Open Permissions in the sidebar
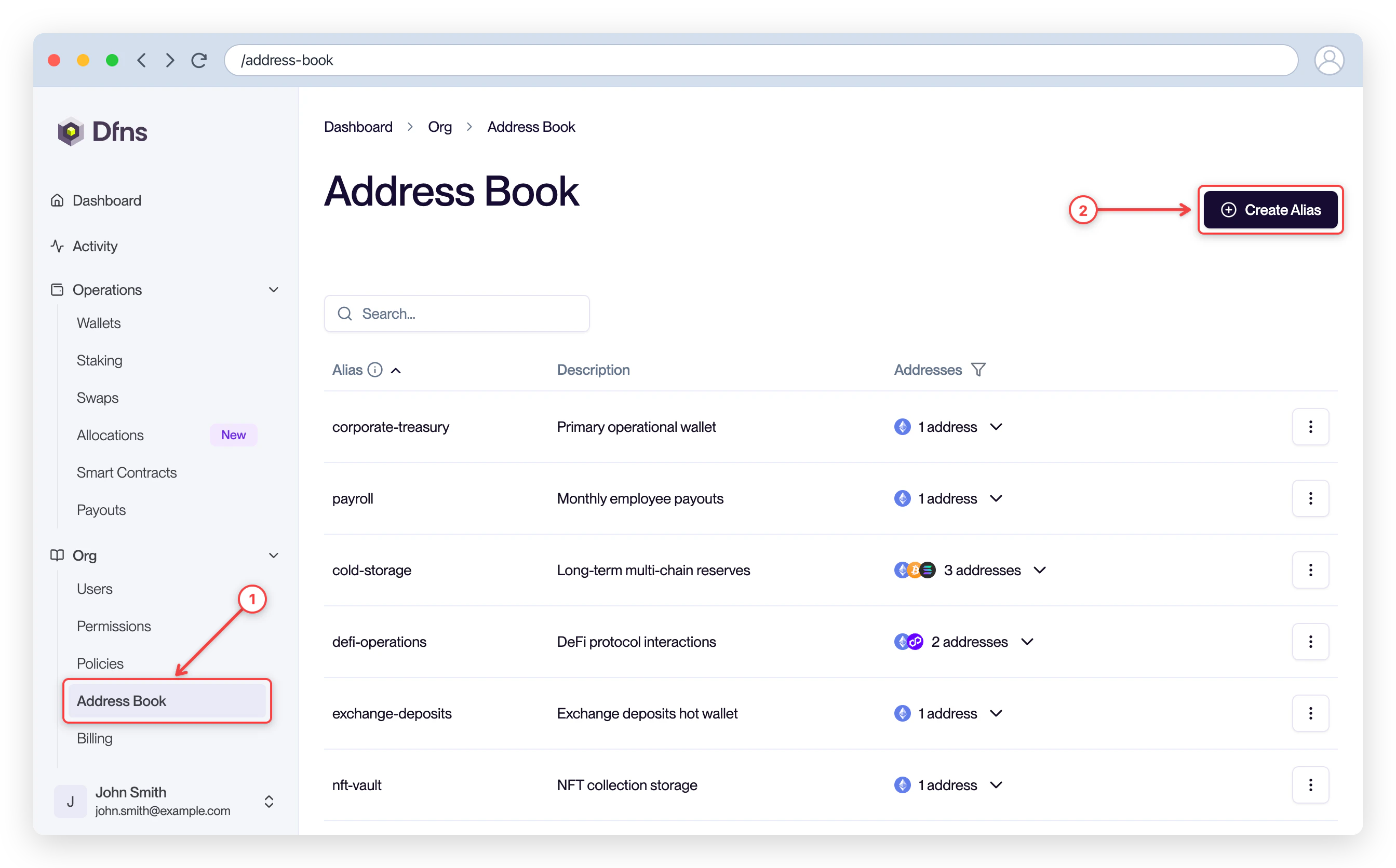 click(114, 626)
